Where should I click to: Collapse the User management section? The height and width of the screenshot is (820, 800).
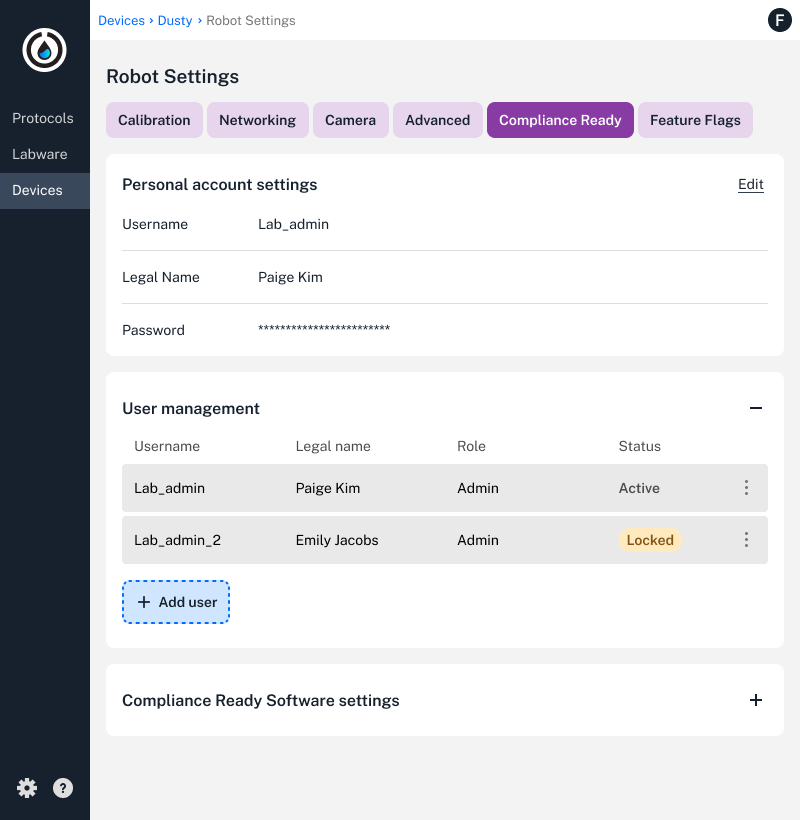[756, 408]
